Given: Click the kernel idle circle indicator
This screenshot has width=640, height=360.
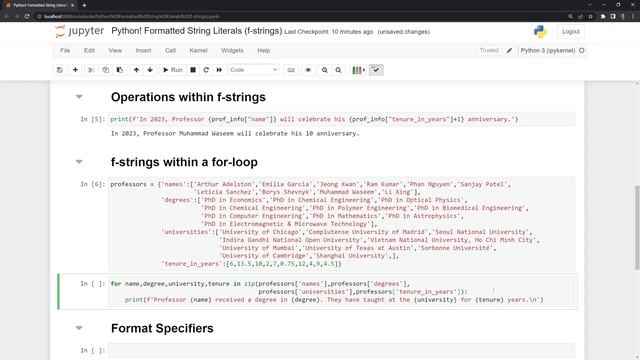Looking at the screenshot, I should 582,51.
